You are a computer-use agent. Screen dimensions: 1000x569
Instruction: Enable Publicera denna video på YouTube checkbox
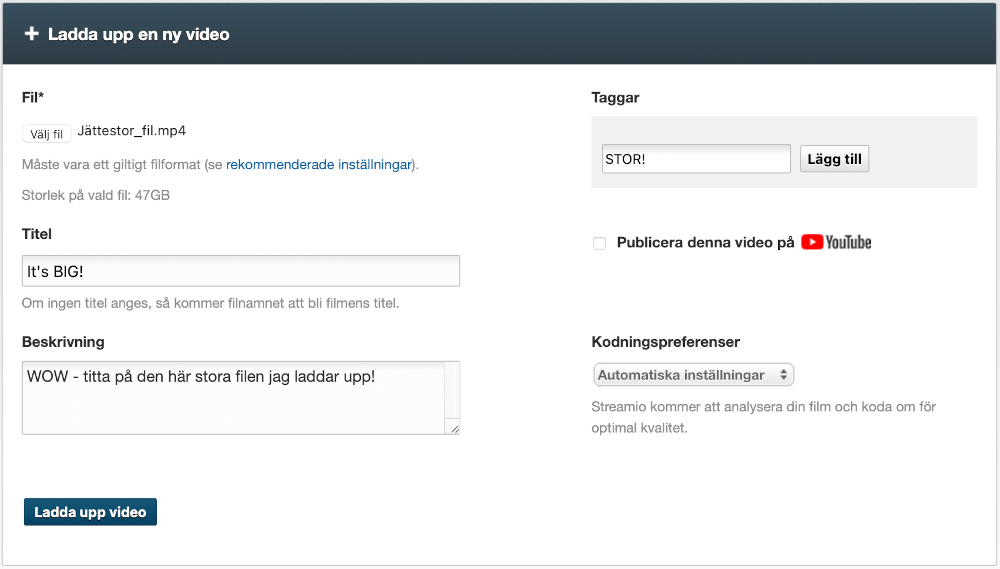599,243
